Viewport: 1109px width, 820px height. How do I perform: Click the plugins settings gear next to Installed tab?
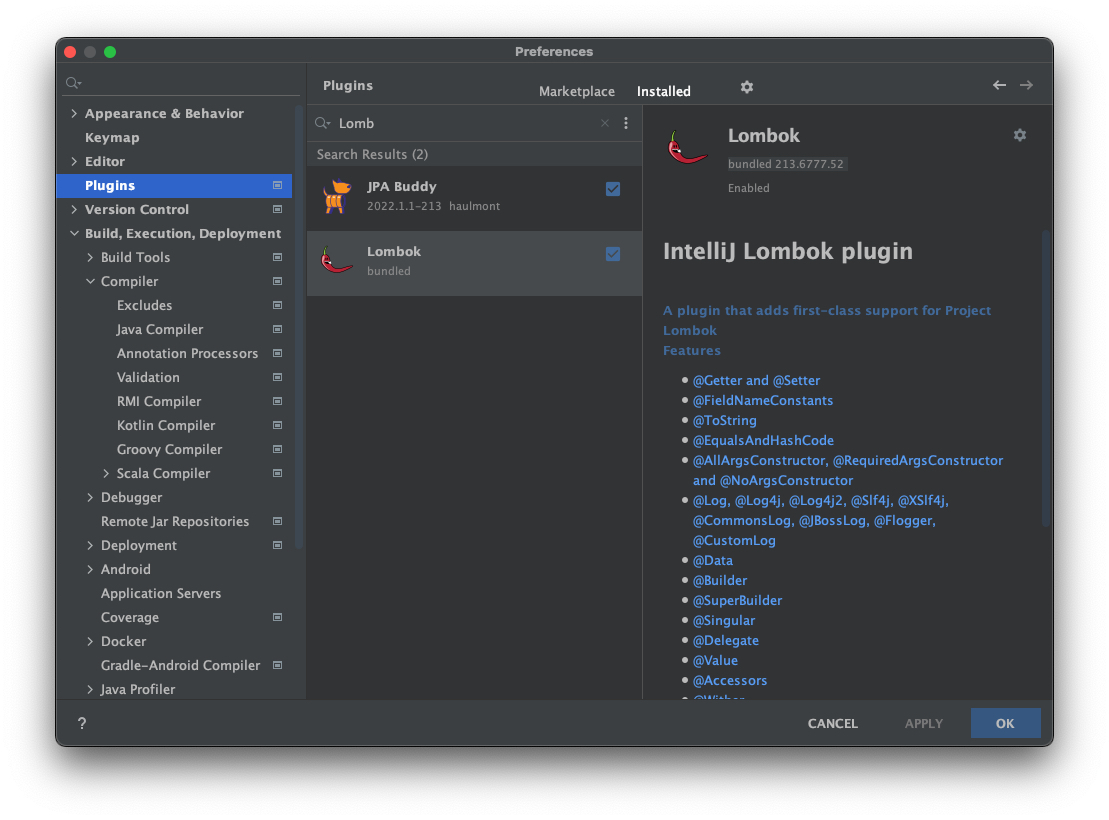[746, 87]
